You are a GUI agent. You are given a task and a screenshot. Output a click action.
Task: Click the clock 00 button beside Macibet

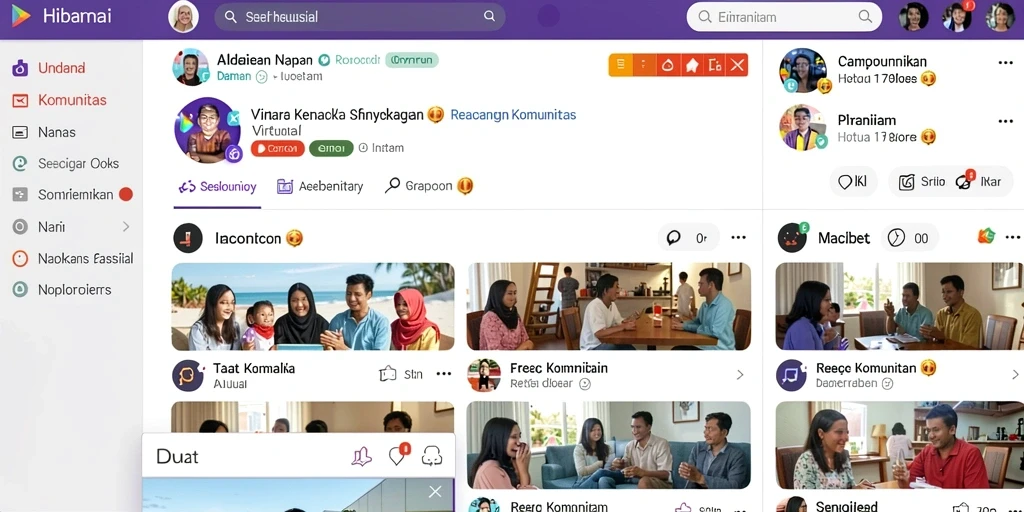coord(909,238)
